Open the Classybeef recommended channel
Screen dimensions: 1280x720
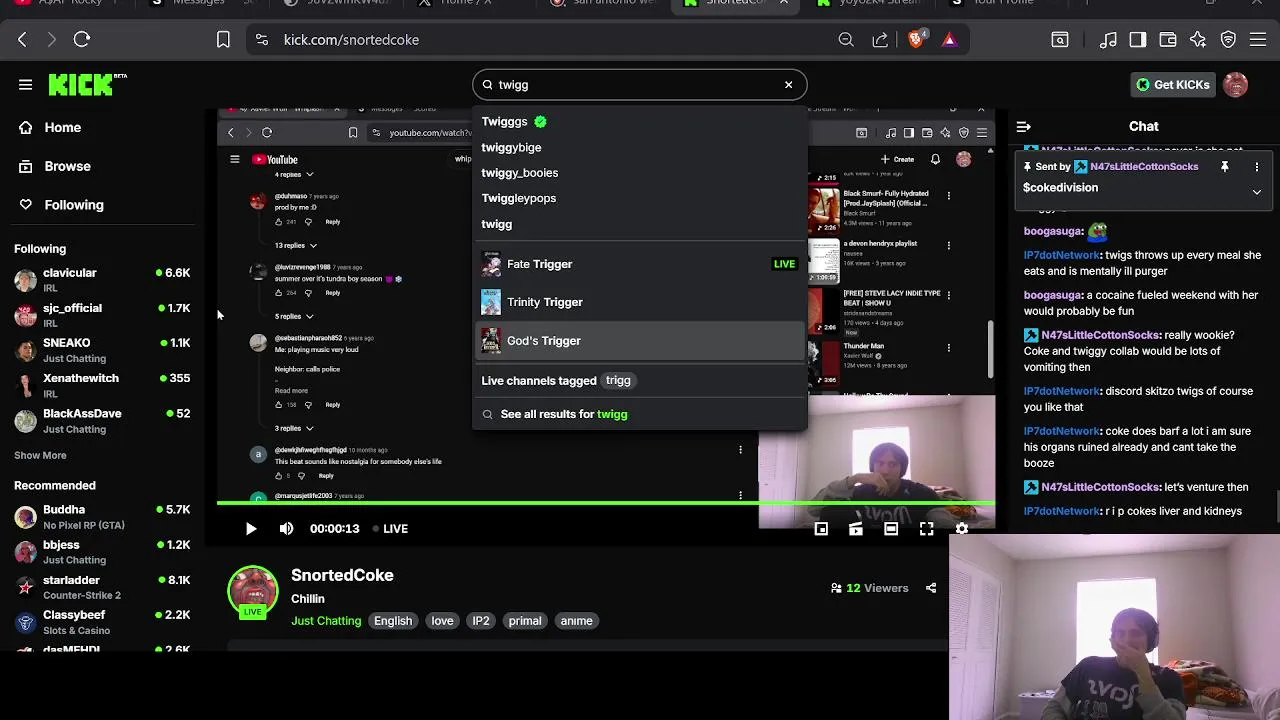coord(102,622)
